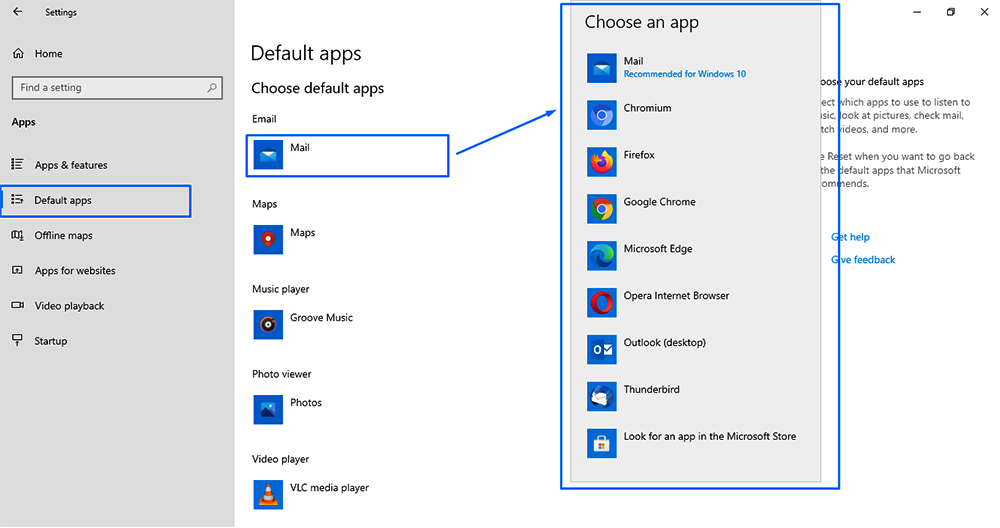The image size is (1000, 528).
Task: Open the Home settings page
Action: [48, 54]
